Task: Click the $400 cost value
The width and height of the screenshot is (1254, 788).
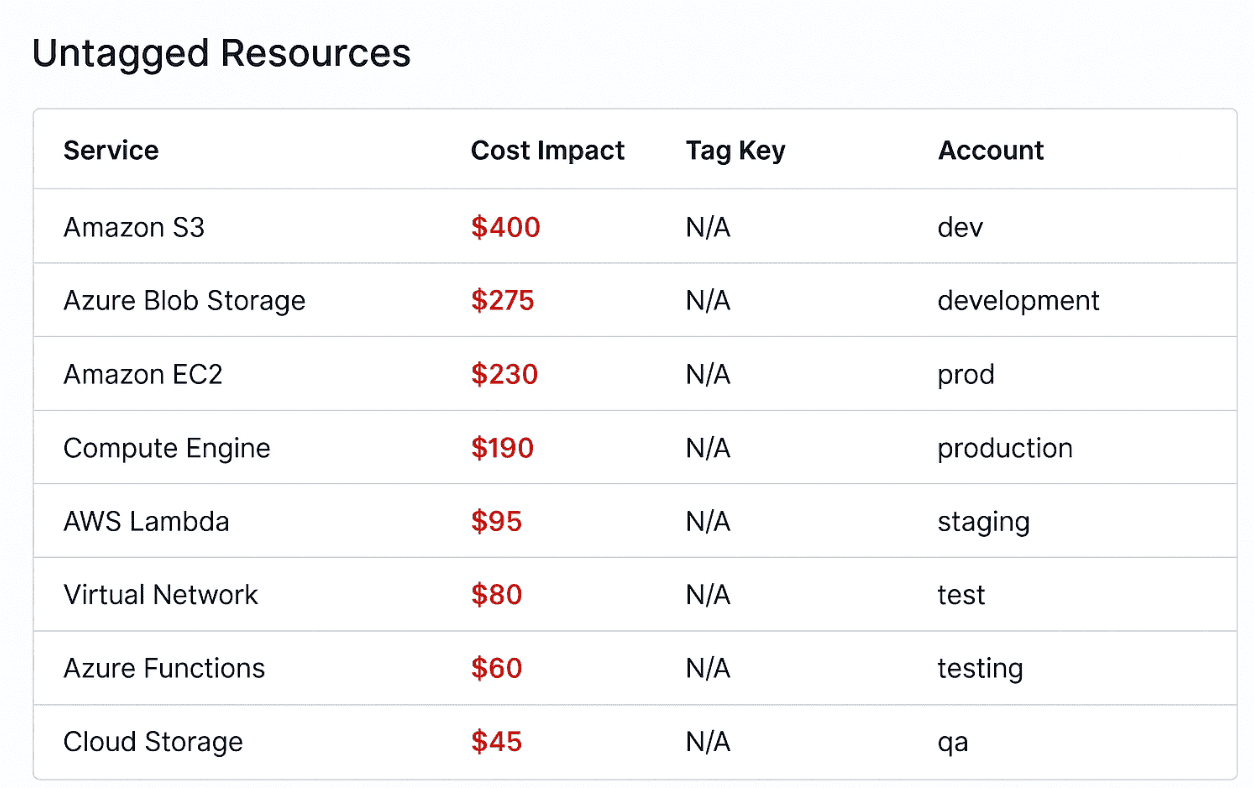Action: (506, 227)
